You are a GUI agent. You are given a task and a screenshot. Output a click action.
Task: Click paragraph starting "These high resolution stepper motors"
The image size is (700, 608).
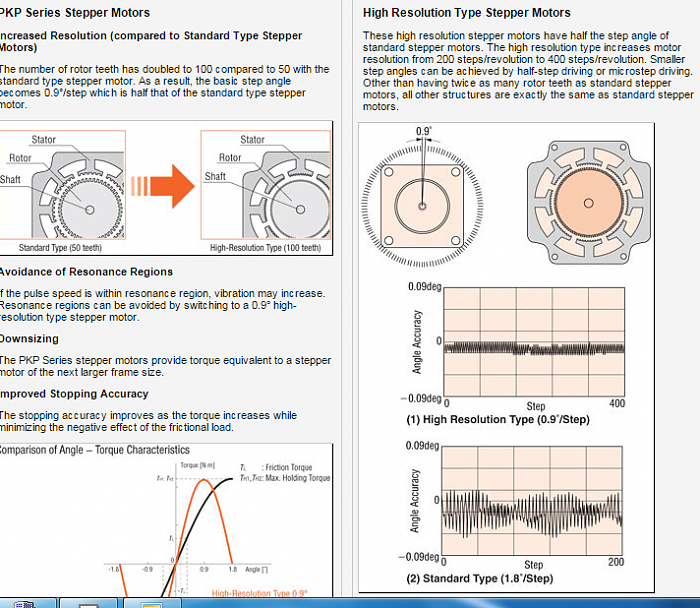coord(528,71)
